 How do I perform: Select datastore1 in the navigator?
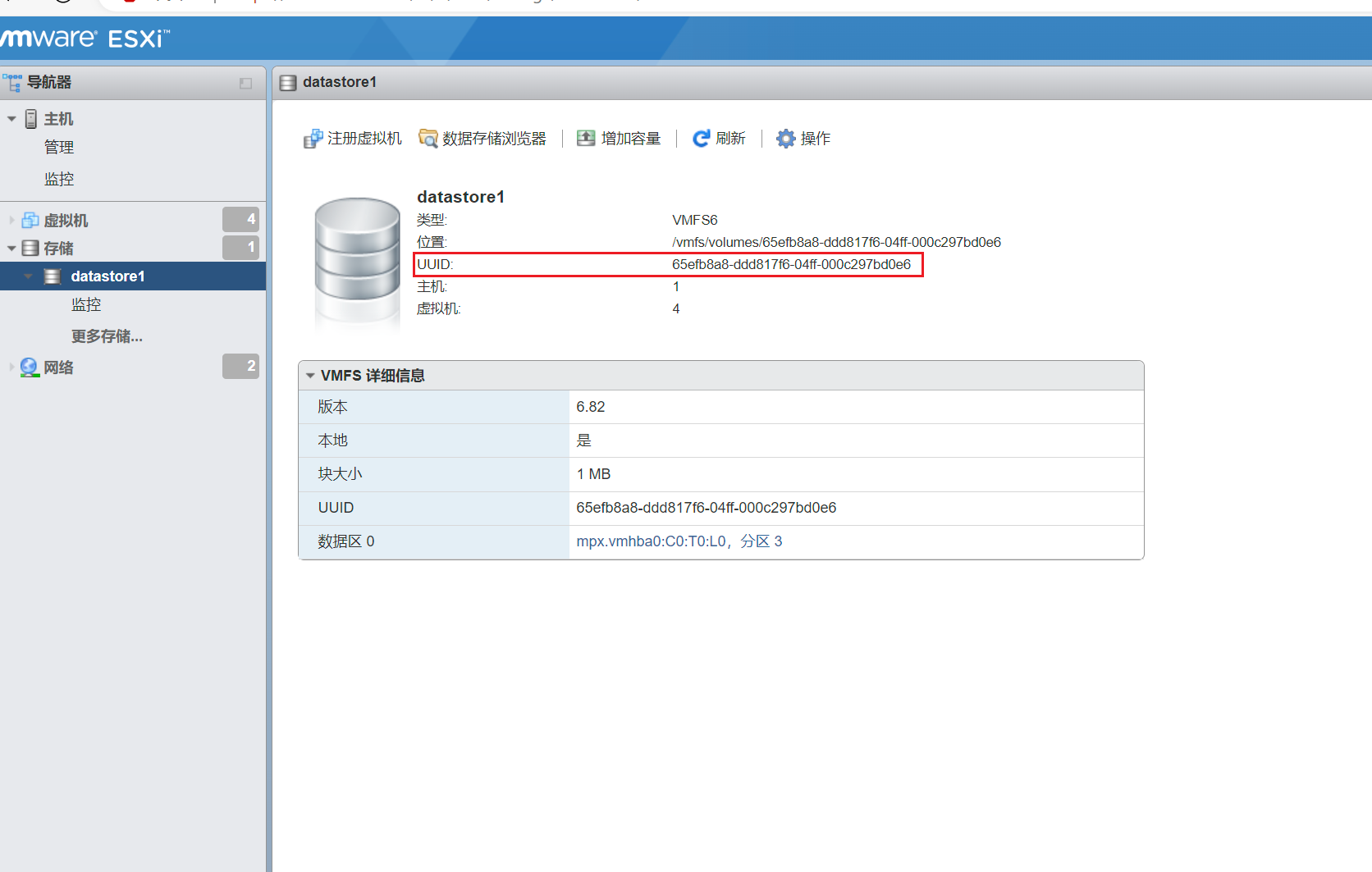point(107,276)
